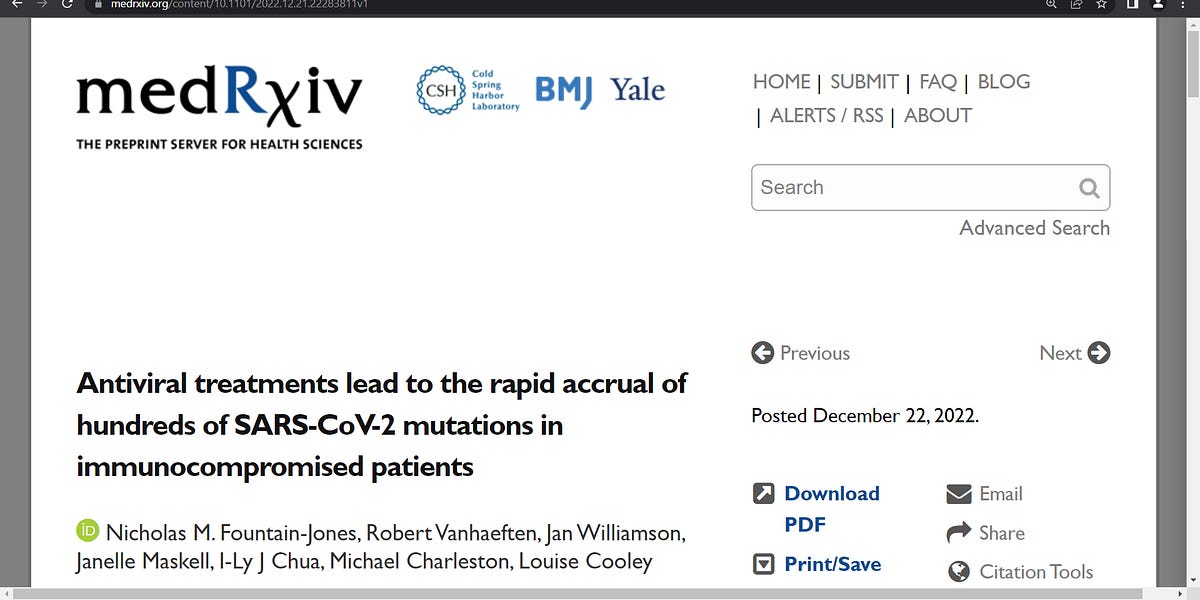Open the BLOG section
Image resolution: width=1200 pixels, height=600 pixels.
(1004, 81)
